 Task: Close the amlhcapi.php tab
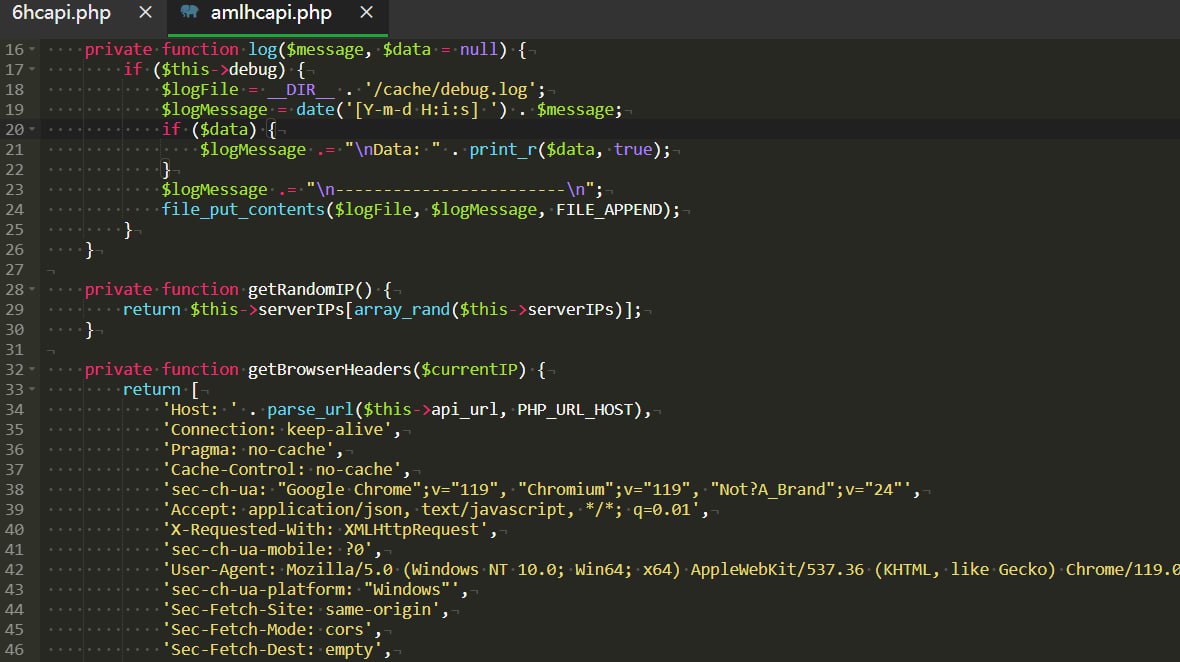point(366,14)
